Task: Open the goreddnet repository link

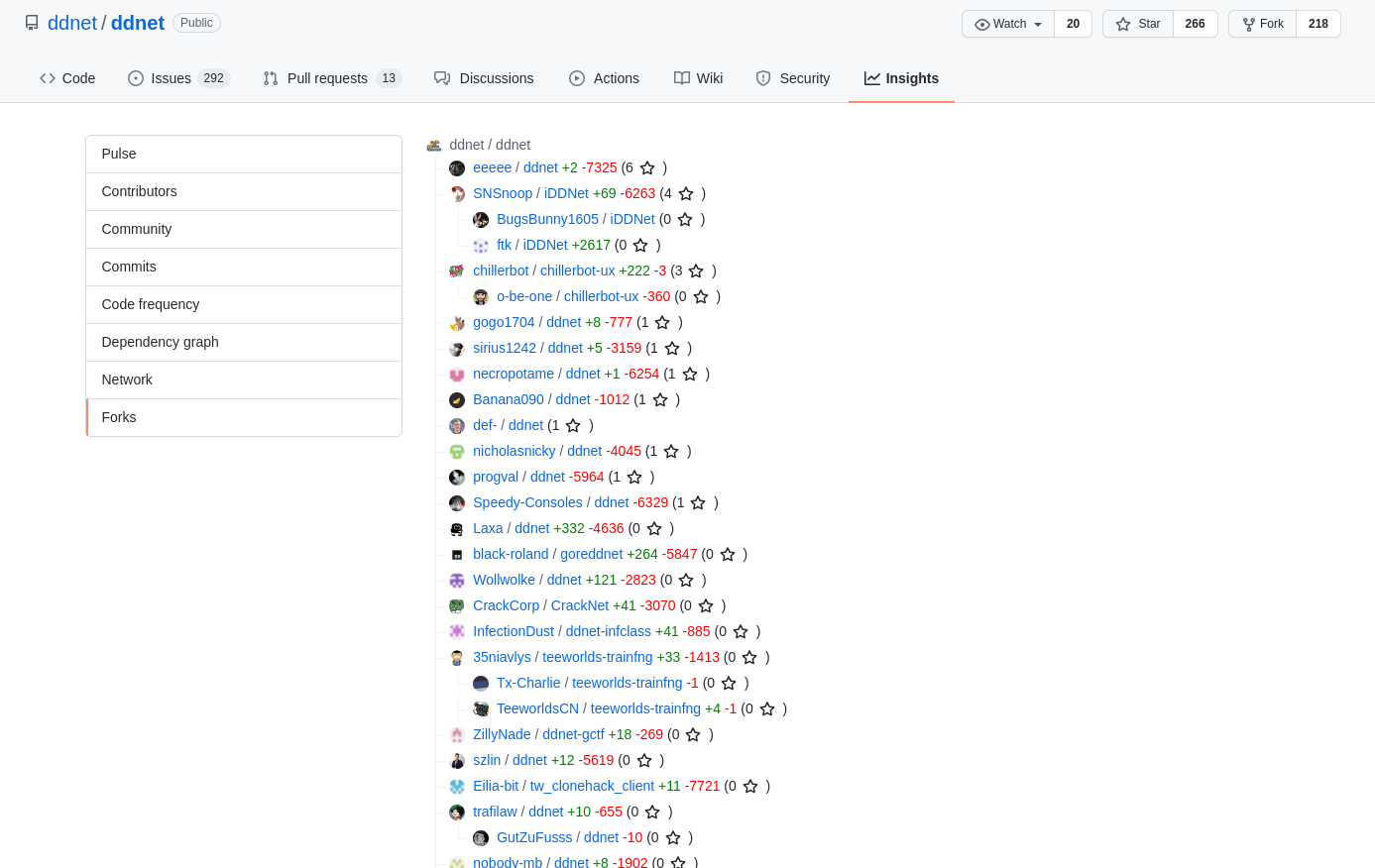Action: click(592, 554)
